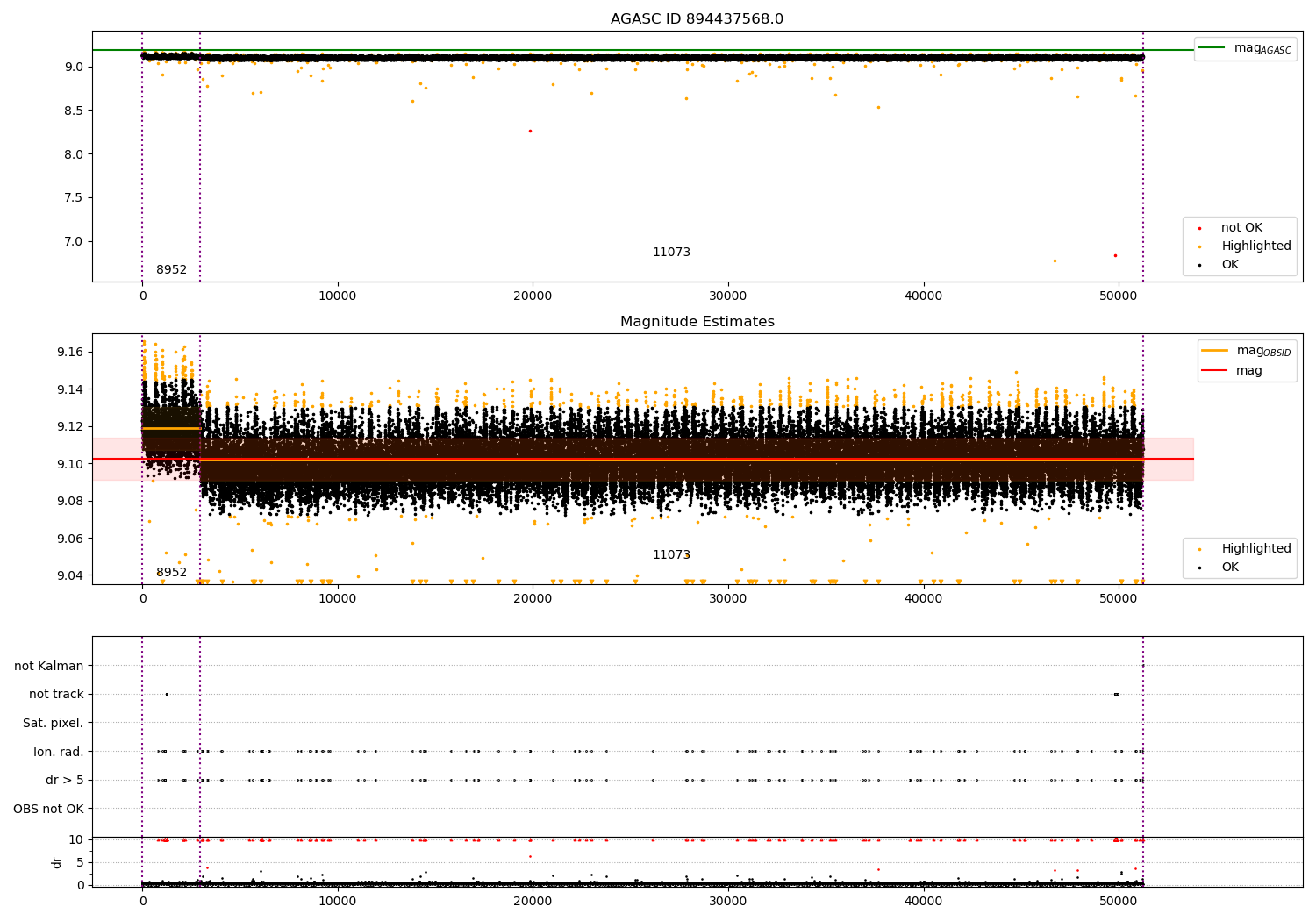
Task: Click the black 'OK' marker in top plot legend
Action: tap(1200, 265)
